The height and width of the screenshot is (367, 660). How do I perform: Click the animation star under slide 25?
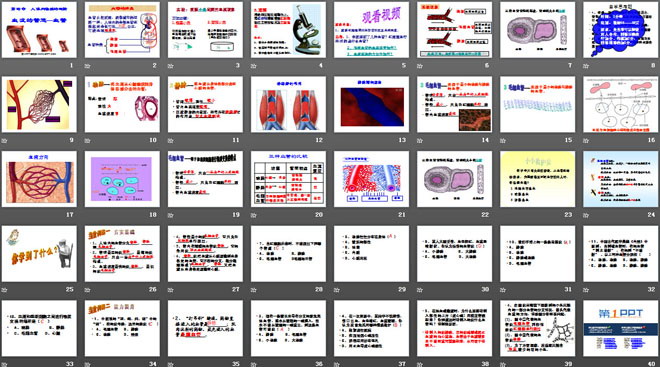point(5,290)
